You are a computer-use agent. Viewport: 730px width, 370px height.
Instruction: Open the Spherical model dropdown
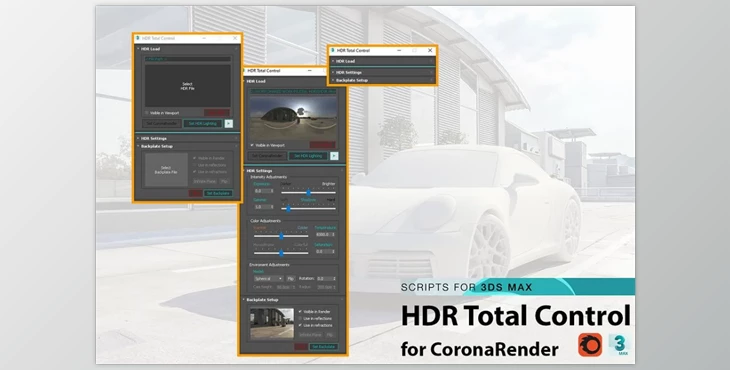click(x=268, y=278)
